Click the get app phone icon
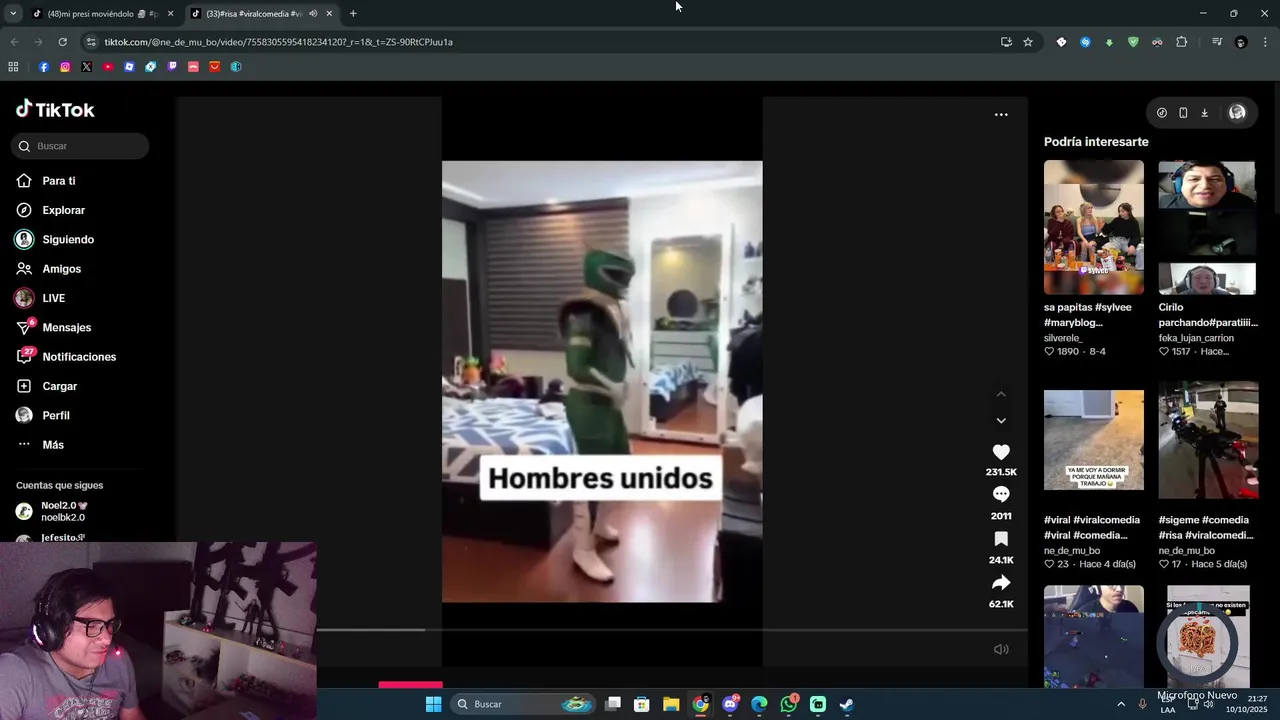 (1183, 113)
